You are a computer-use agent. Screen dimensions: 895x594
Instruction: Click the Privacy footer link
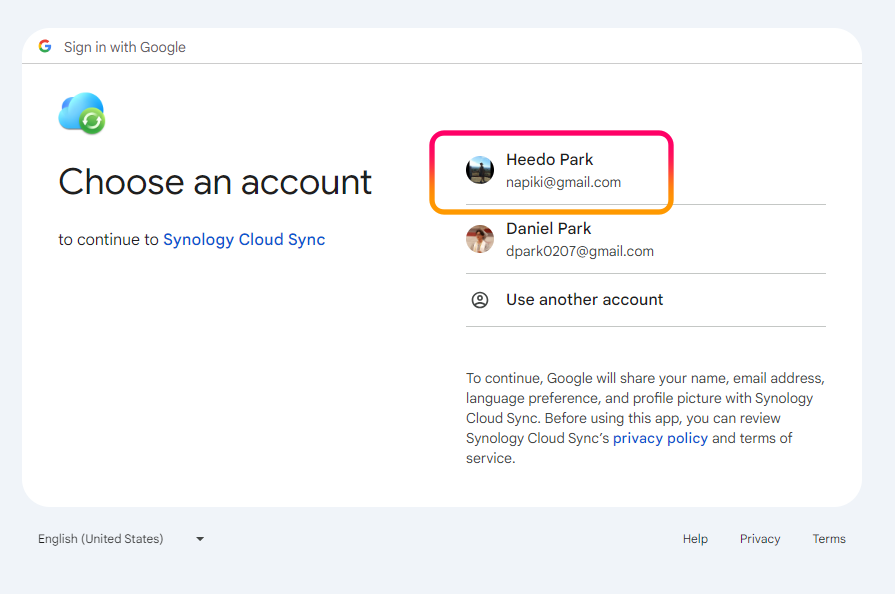pos(760,539)
